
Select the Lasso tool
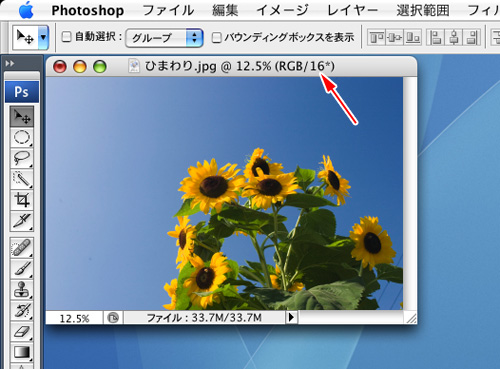(22, 158)
